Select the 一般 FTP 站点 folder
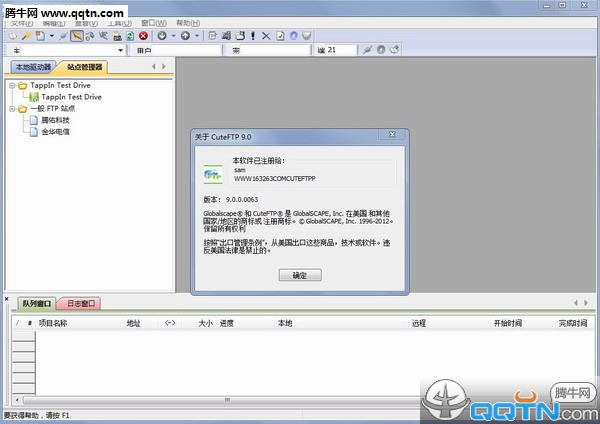 pyautogui.click(x=53, y=109)
